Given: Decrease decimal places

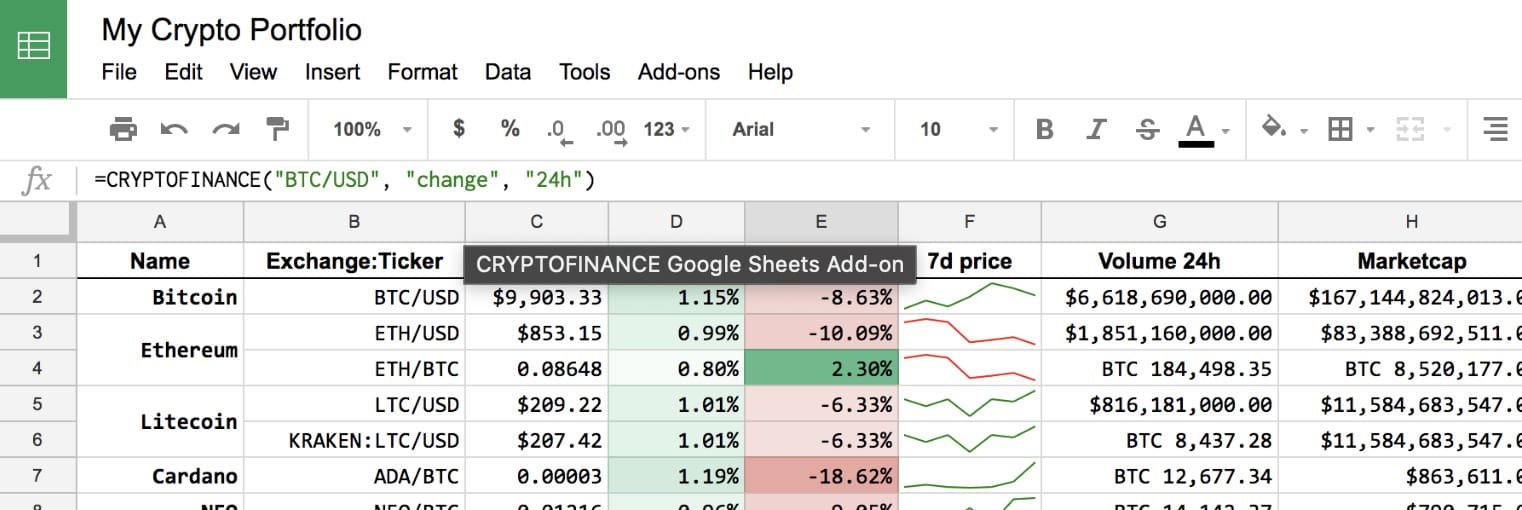Looking at the screenshot, I should tap(557, 130).
